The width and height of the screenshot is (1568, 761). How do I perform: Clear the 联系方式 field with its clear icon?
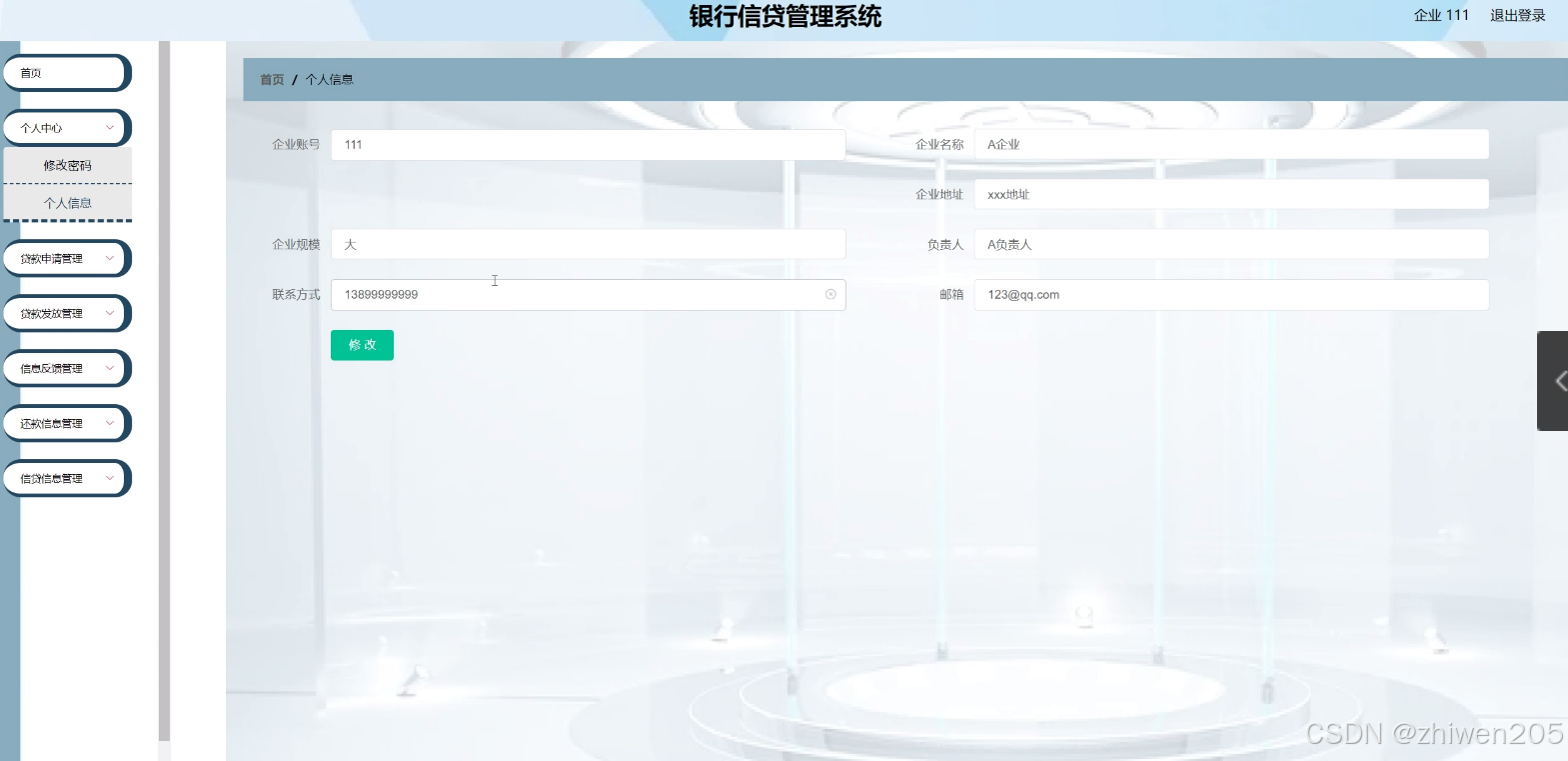point(830,294)
